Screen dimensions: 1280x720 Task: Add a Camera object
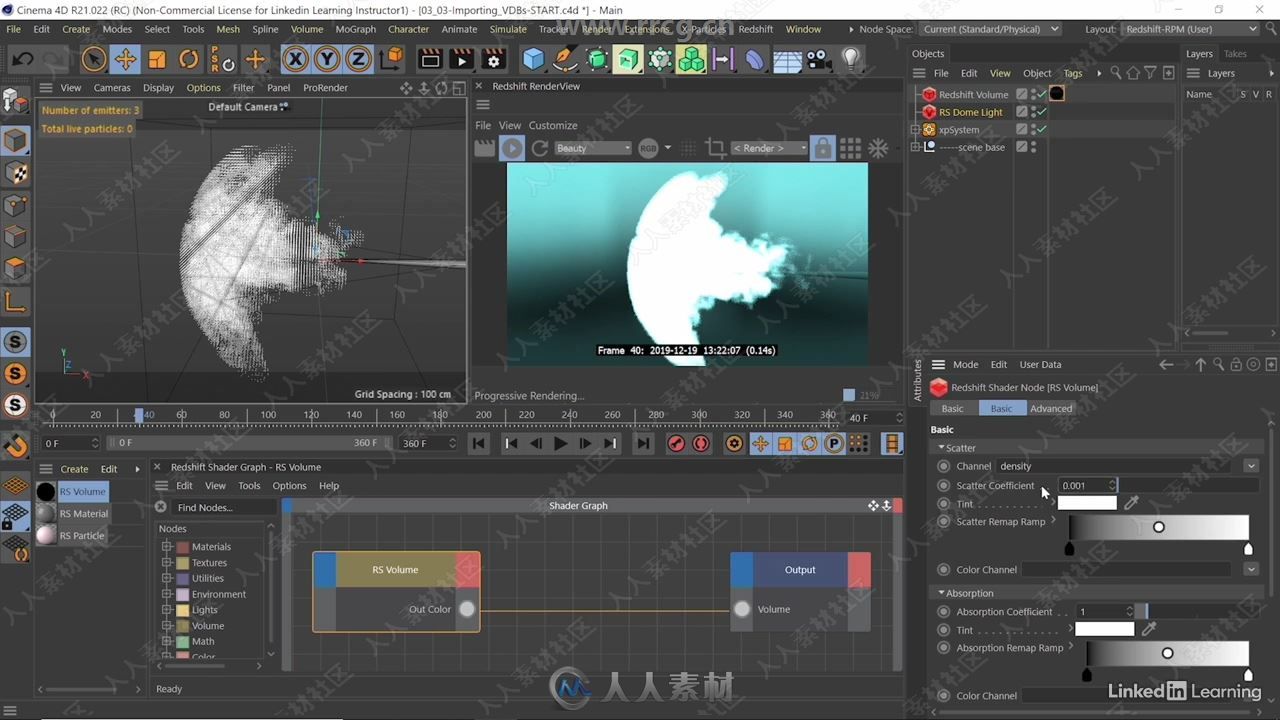(818, 59)
